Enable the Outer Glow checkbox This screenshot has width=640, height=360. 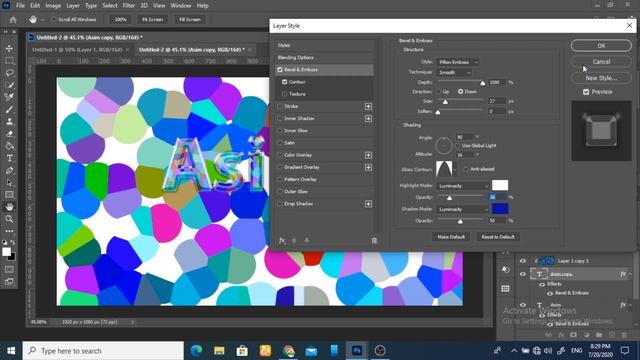(x=280, y=191)
